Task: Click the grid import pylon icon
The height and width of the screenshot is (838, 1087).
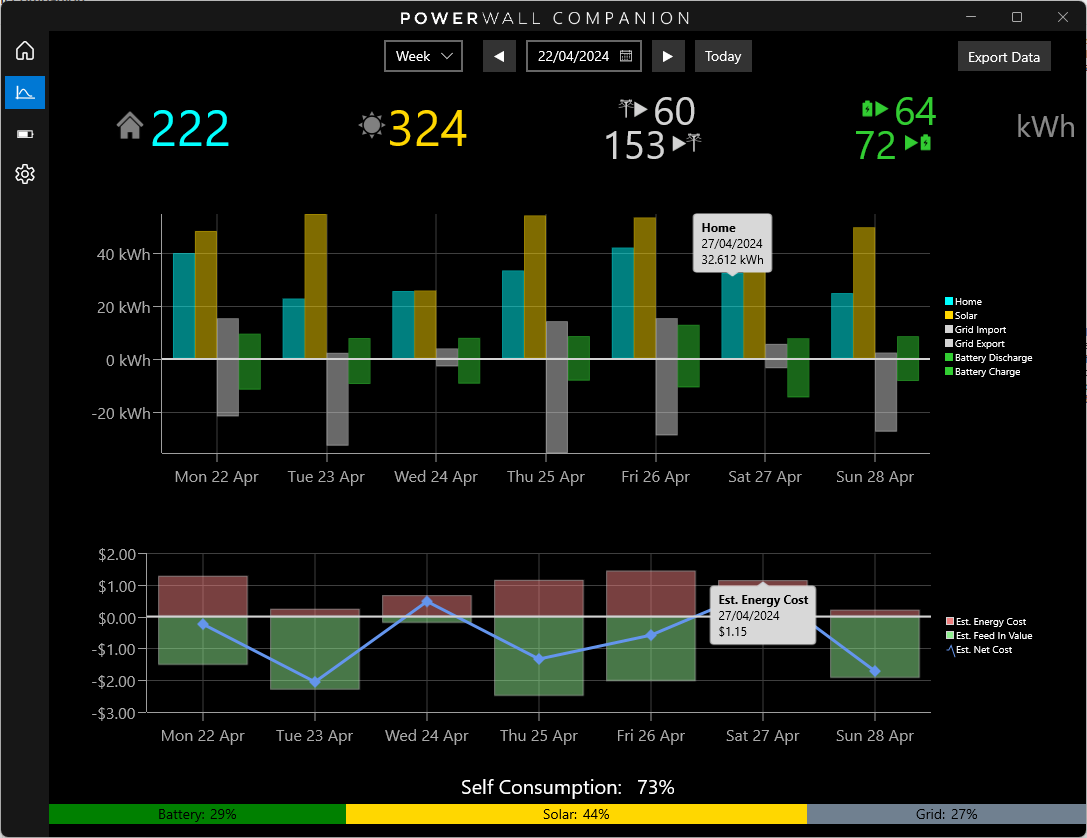Action: [x=627, y=111]
